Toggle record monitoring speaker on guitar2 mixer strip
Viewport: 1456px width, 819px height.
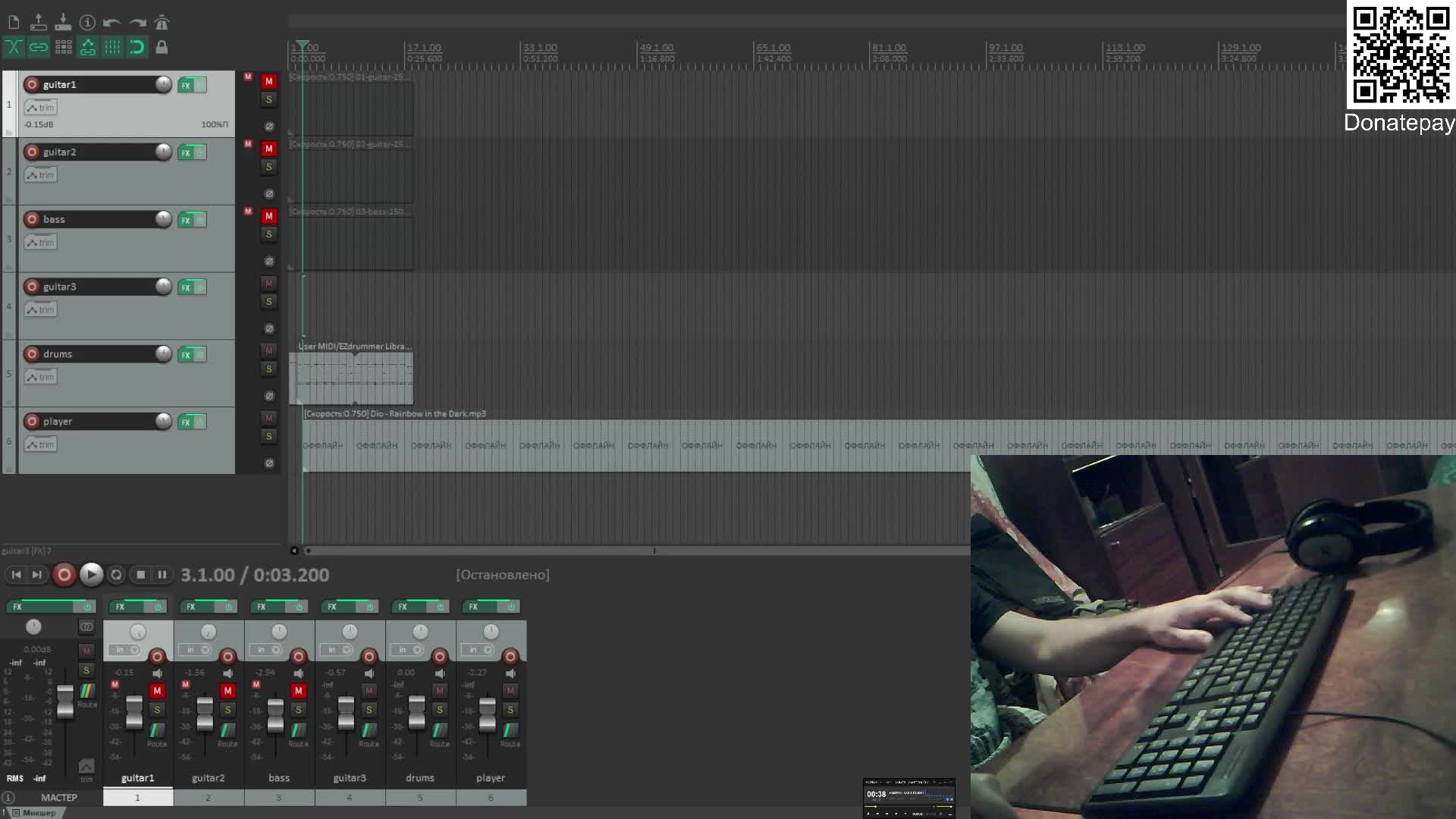(x=227, y=673)
